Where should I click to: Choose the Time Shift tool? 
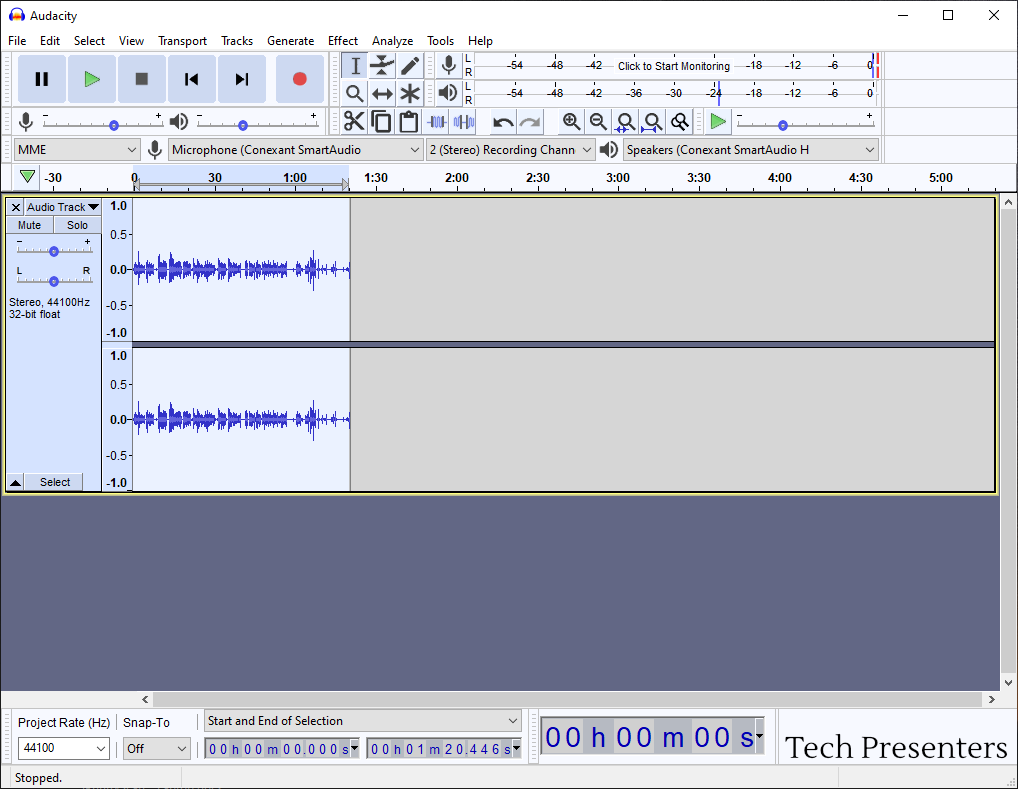tap(382, 94)
